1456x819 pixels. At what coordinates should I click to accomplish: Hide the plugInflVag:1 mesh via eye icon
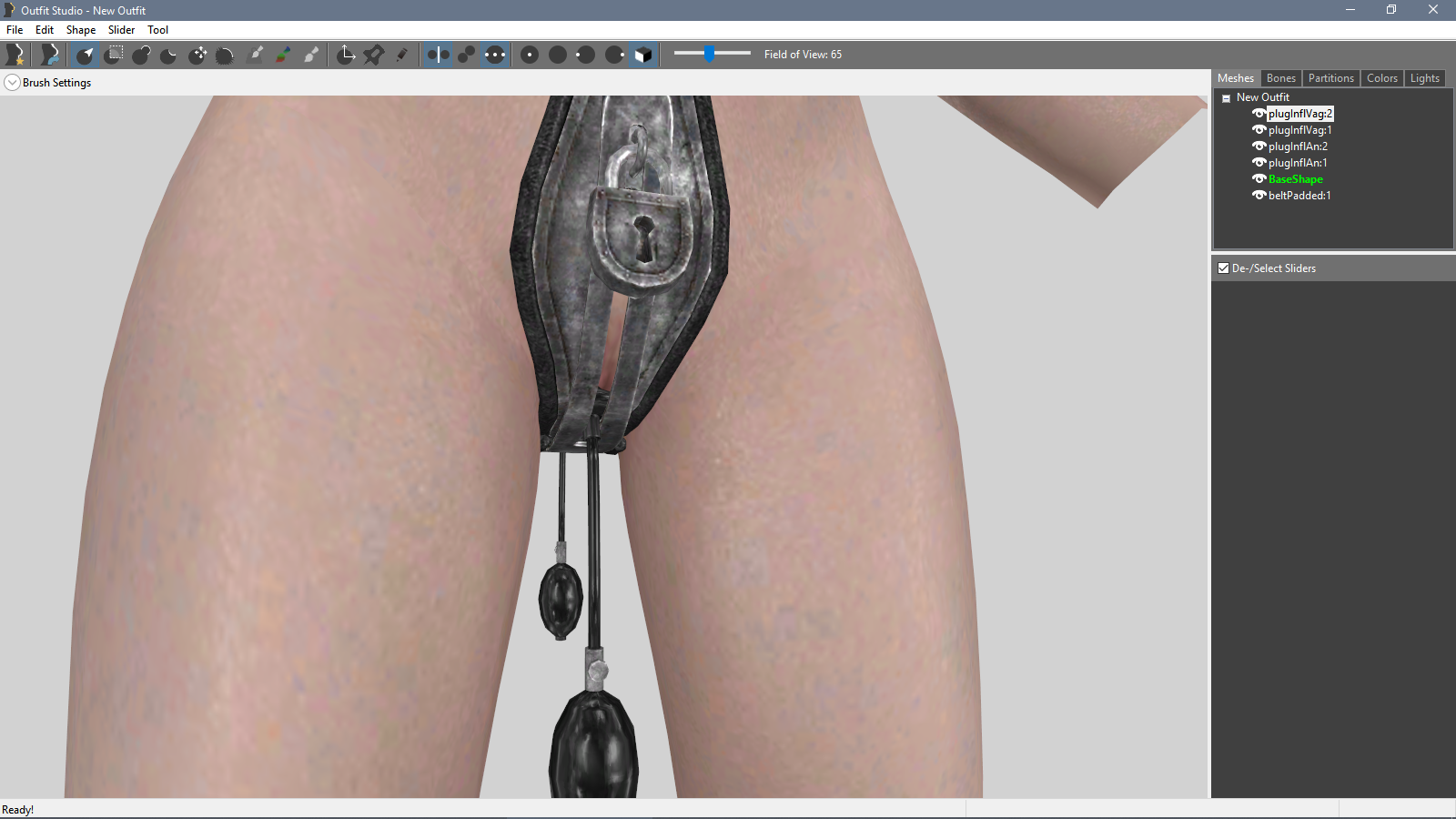(1259, 130)
